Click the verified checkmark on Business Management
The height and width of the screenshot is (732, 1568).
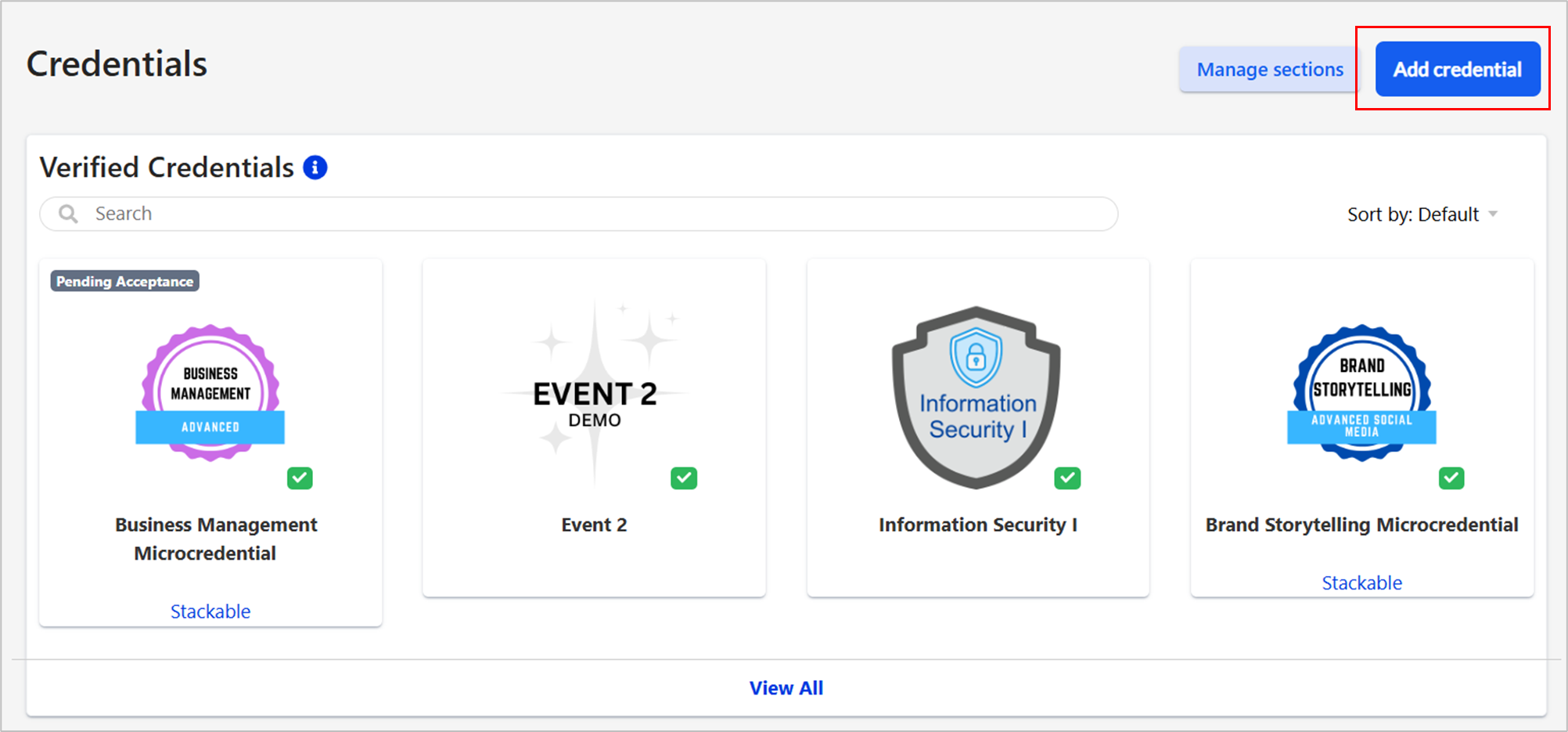click(x=300, y=478)
